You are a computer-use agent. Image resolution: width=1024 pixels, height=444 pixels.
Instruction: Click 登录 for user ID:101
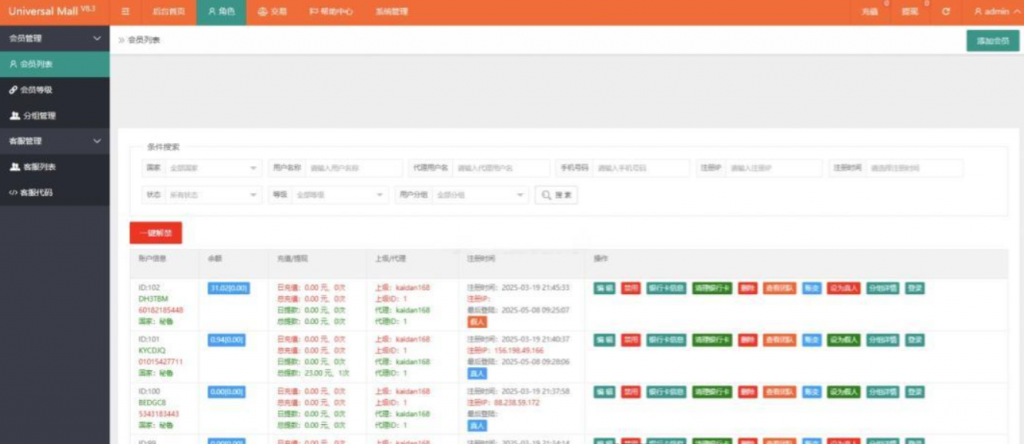coord(915,340)
